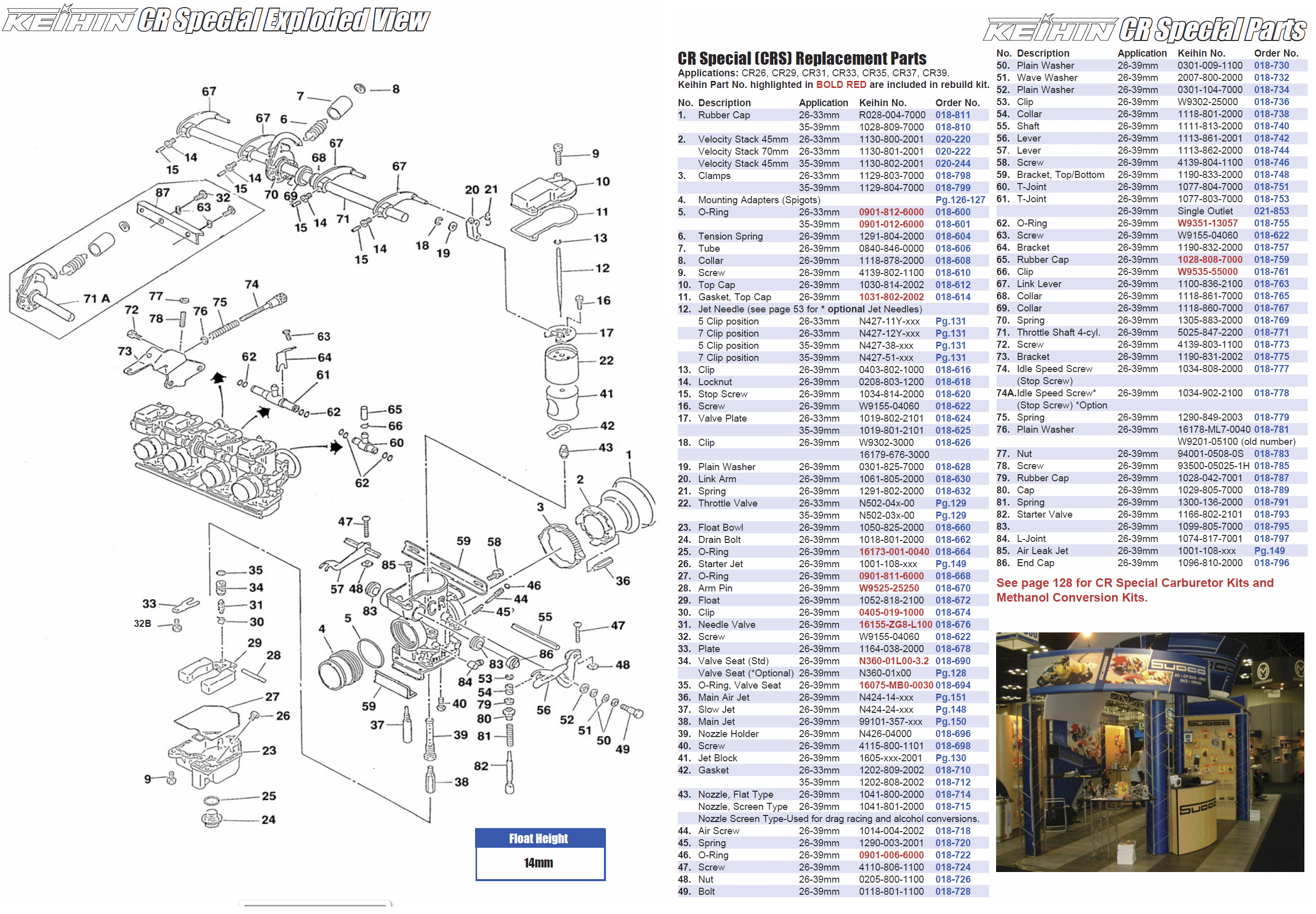Open Pg.149 link in Starter Jet row
Image resolution: width=1316 pixels, height=914 pixels.
point(950,564)
